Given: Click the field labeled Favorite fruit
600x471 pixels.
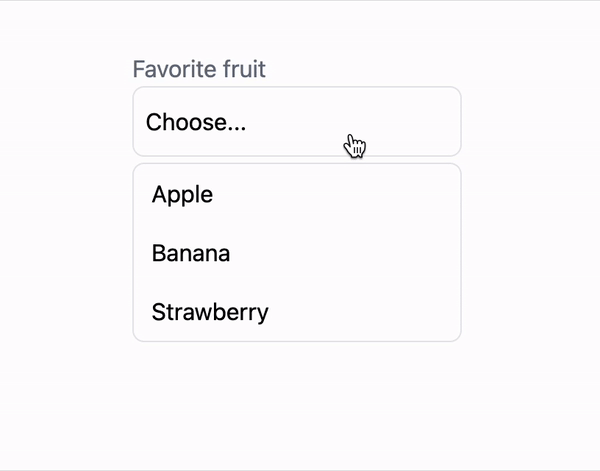Looking at the screenshot, I should (x=297, y=122).
